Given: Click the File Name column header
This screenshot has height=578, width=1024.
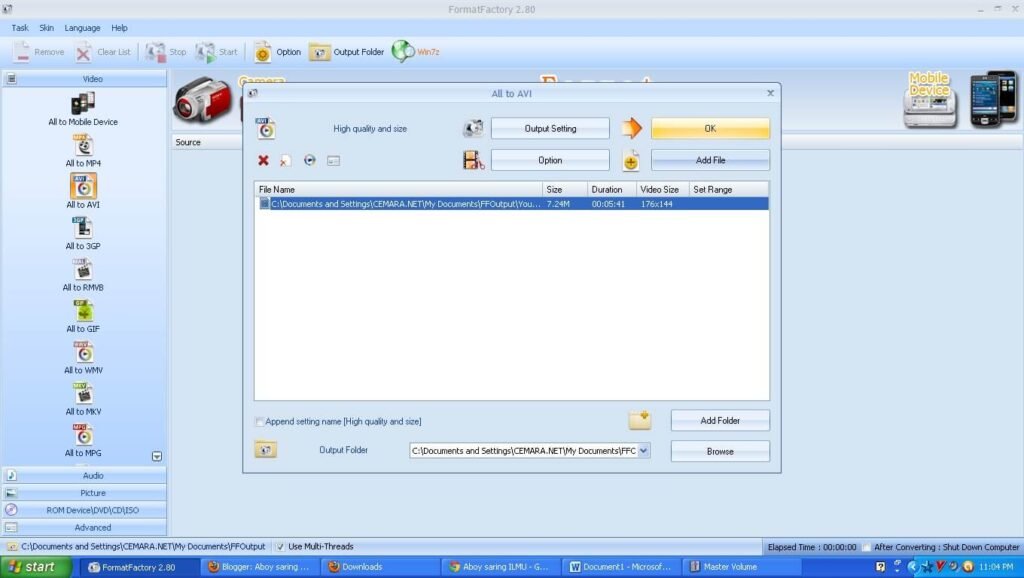Looking at the screenshot, I should 398,189.
